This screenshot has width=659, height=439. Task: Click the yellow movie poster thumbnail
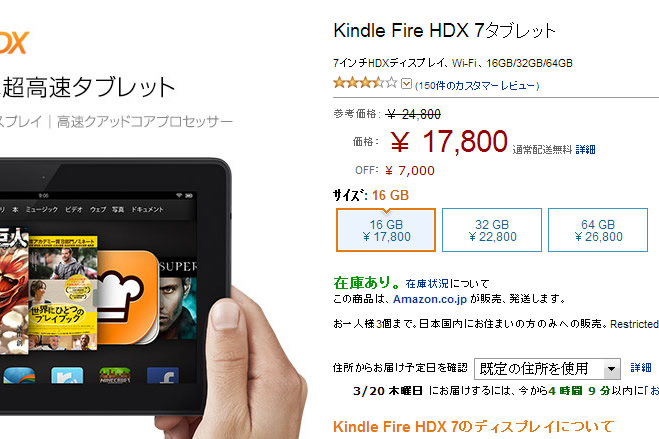point(62,293)
